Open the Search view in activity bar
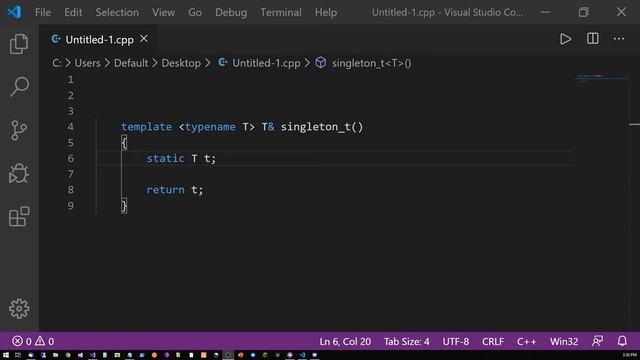This screenshot has width=640, height=360. pos(19,87)
